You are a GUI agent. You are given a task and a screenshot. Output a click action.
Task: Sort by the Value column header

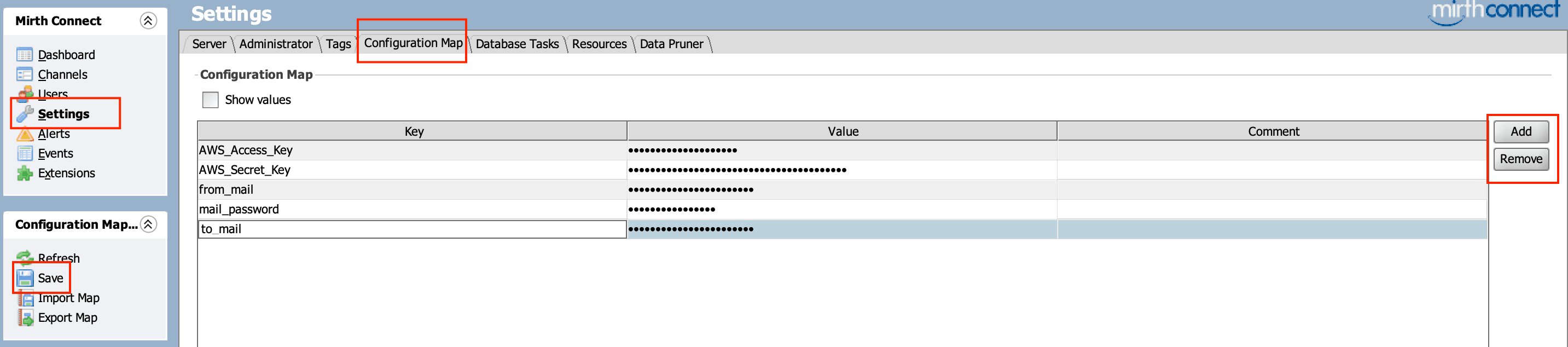click(x=843, y=131)
